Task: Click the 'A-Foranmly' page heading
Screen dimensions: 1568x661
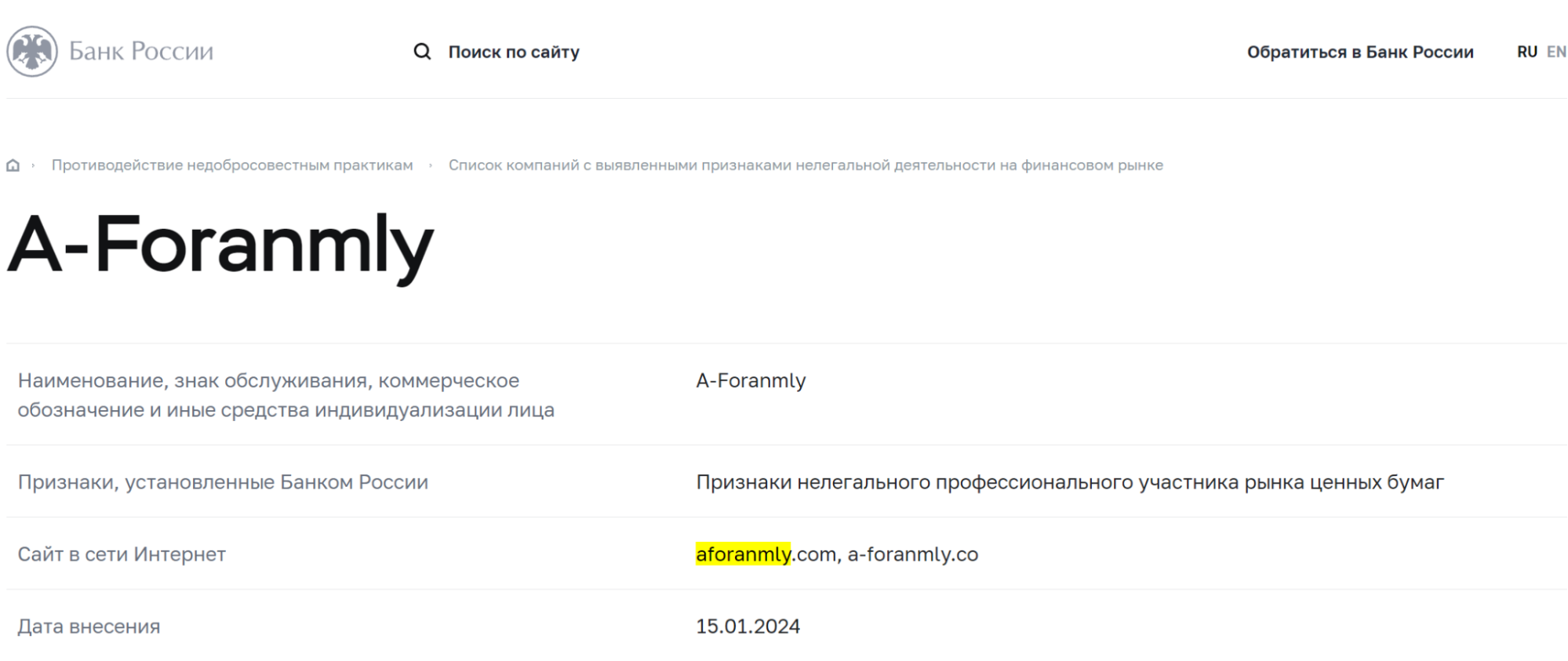Action: [220, 245]
